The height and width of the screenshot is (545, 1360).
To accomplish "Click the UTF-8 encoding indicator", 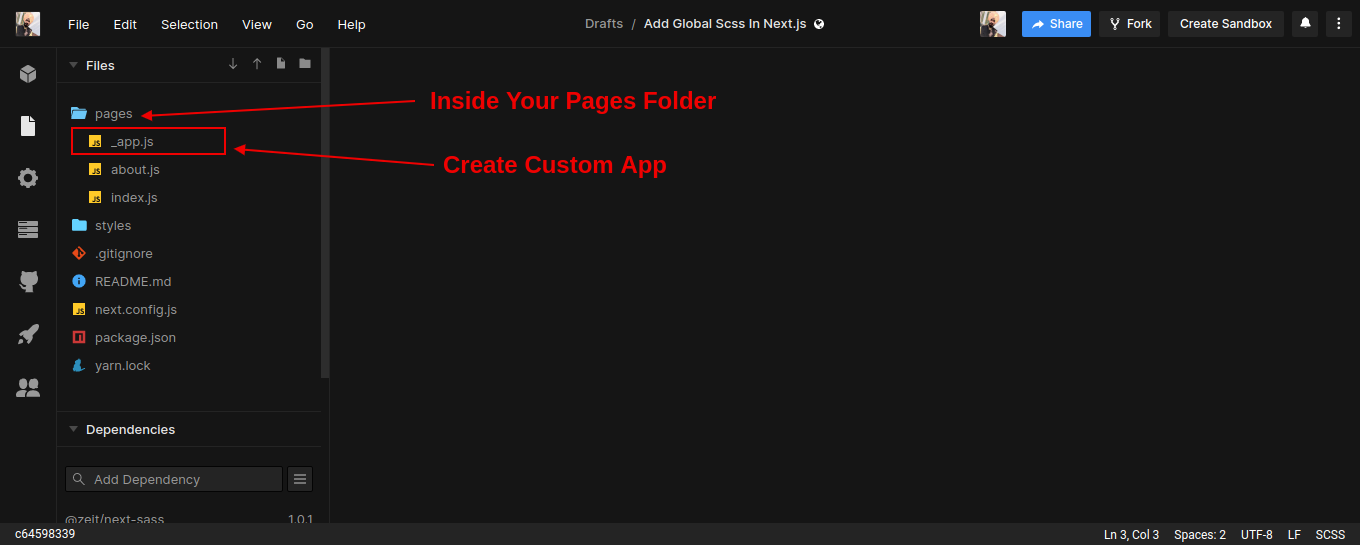I will click(1257, 535).
